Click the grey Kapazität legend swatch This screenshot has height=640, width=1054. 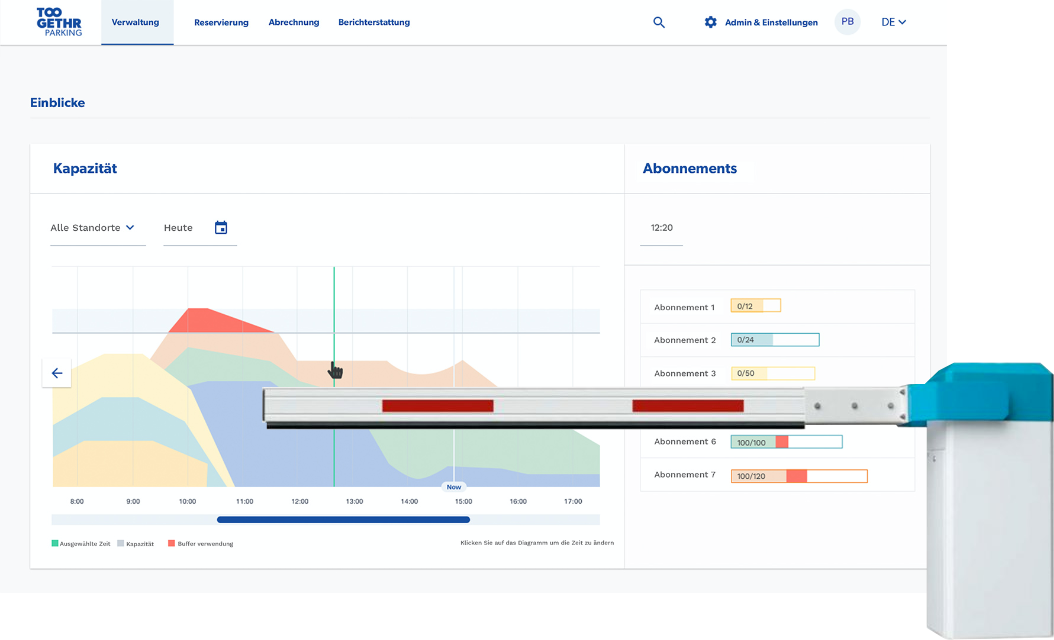click(x=121, y=543)
